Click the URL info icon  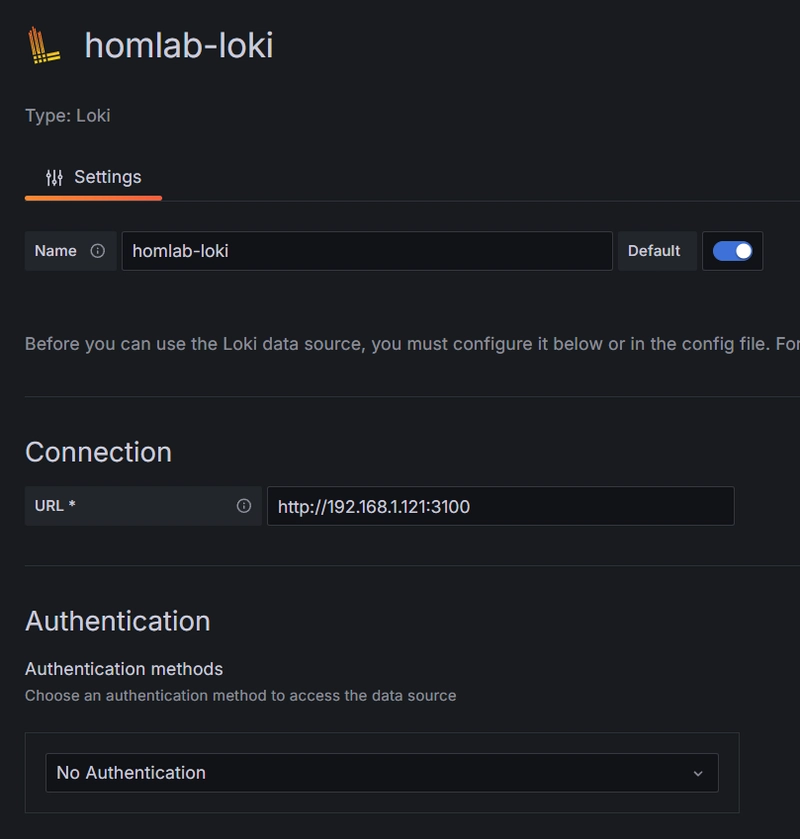click(243, 506)
